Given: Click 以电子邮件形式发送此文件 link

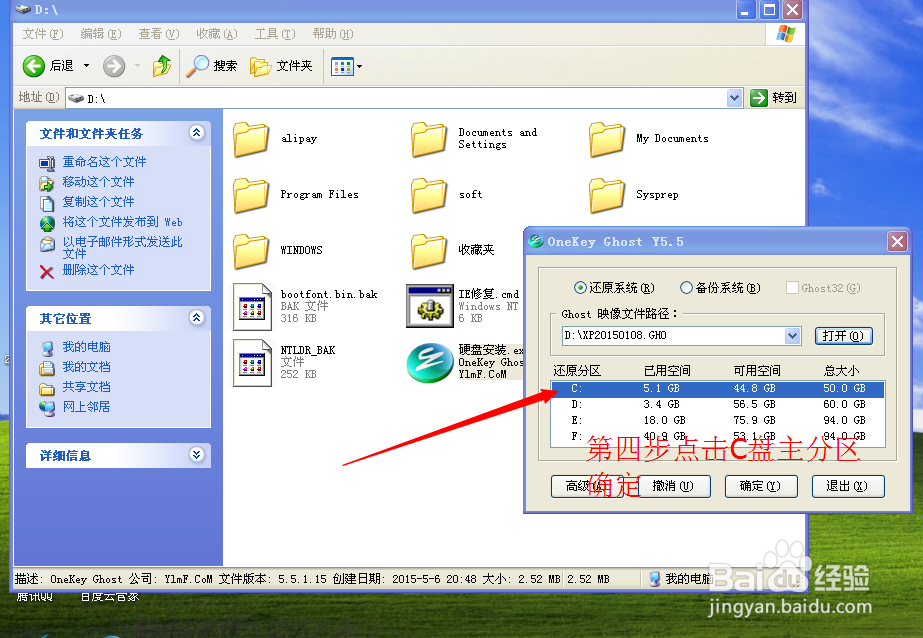Looking at the screenshot, I should [x=122, y=247].
